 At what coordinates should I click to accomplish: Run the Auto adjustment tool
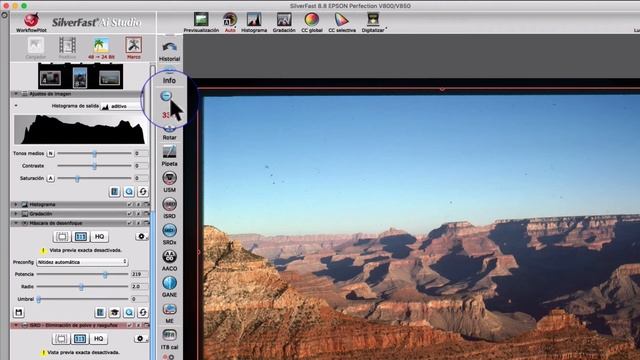(230, 22)
